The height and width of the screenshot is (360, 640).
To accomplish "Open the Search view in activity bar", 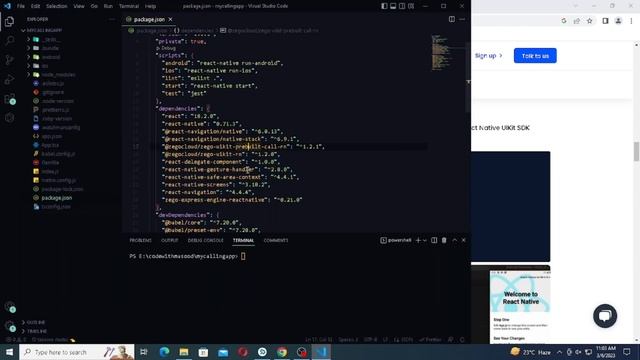I will pyautogui.click(x=9, y=40).
